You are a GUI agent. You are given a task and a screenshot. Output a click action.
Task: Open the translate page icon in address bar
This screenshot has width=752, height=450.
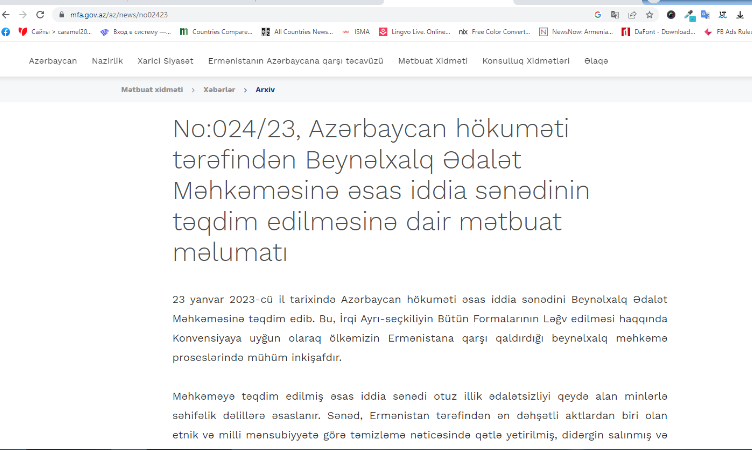point(615,15)
